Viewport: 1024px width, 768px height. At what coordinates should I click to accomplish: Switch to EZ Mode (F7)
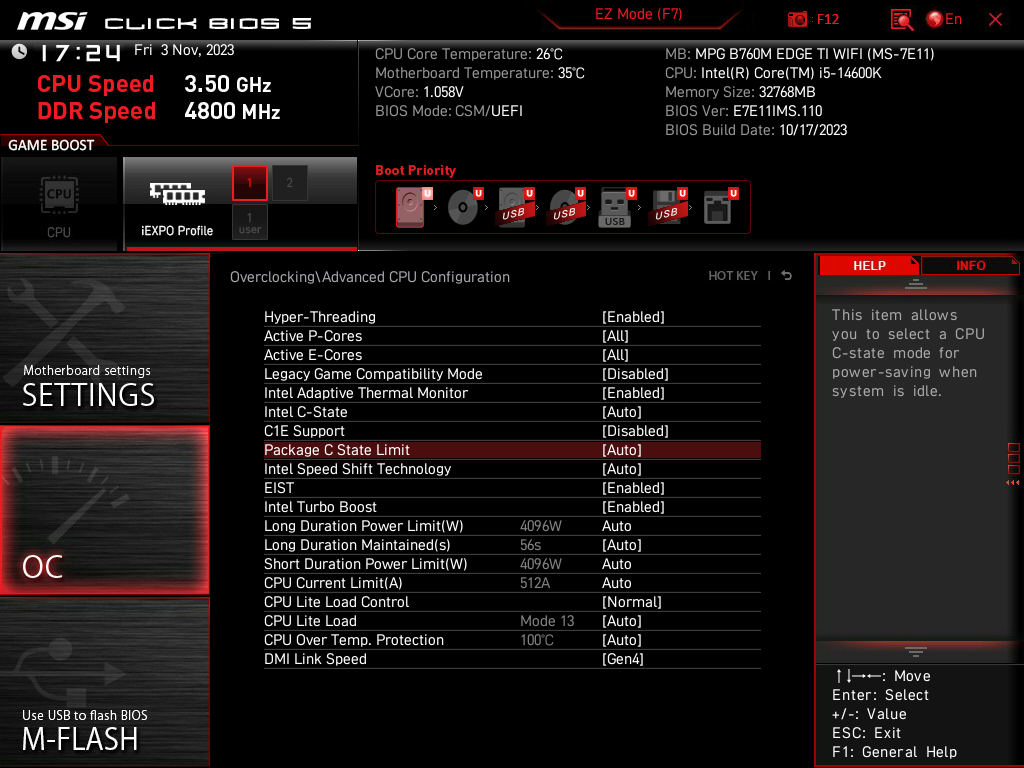[638, 14]
